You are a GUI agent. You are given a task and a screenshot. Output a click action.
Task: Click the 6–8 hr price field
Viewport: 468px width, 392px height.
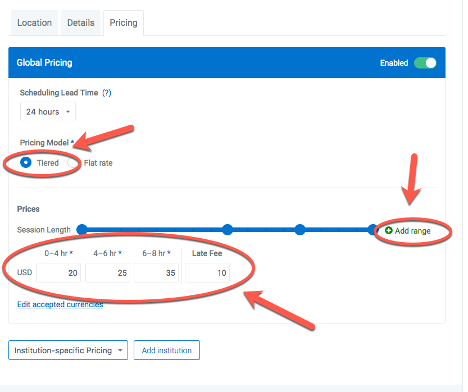click(156, 273)
